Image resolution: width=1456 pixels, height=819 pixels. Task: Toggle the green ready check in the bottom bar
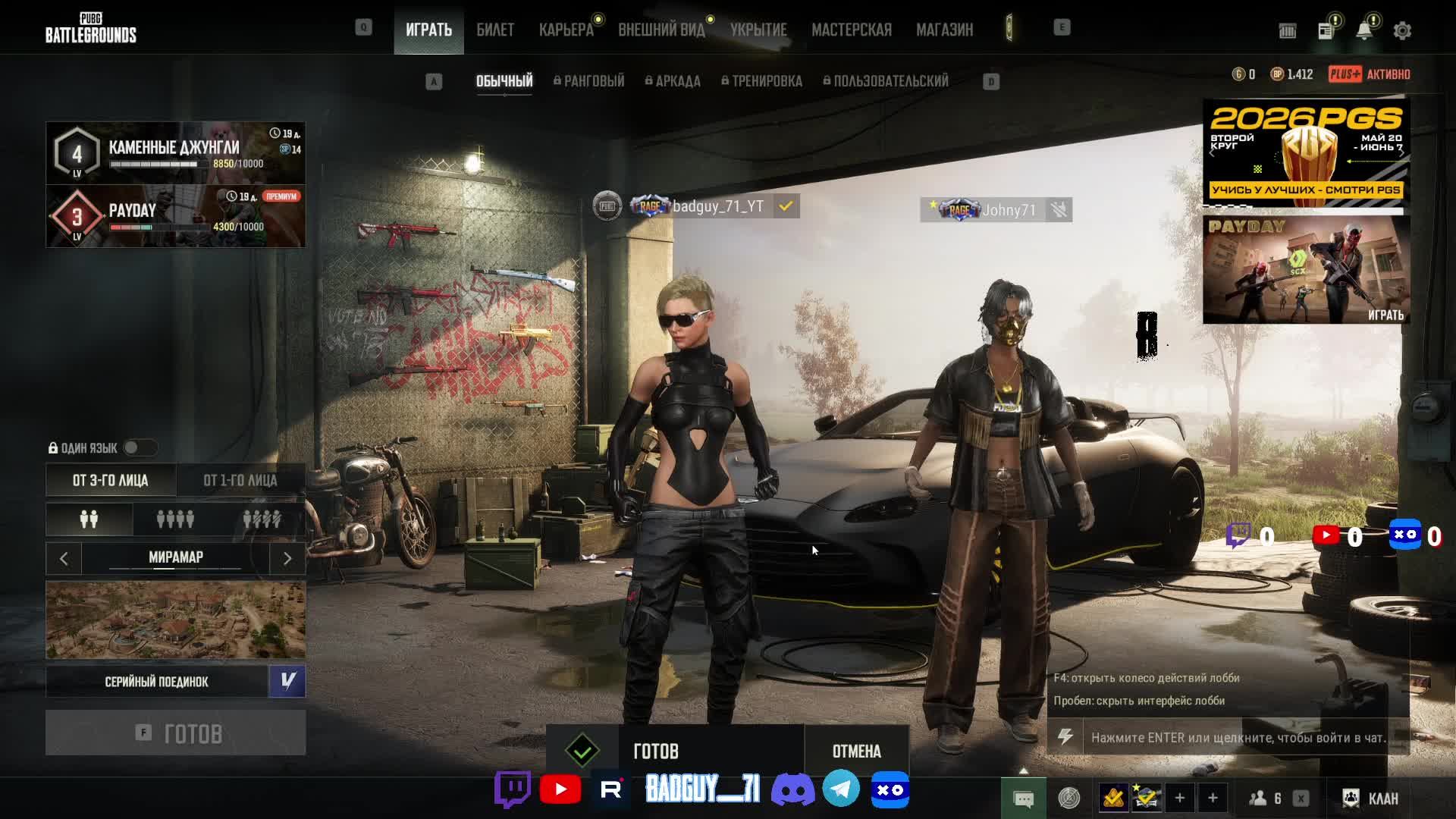point(582,751)
